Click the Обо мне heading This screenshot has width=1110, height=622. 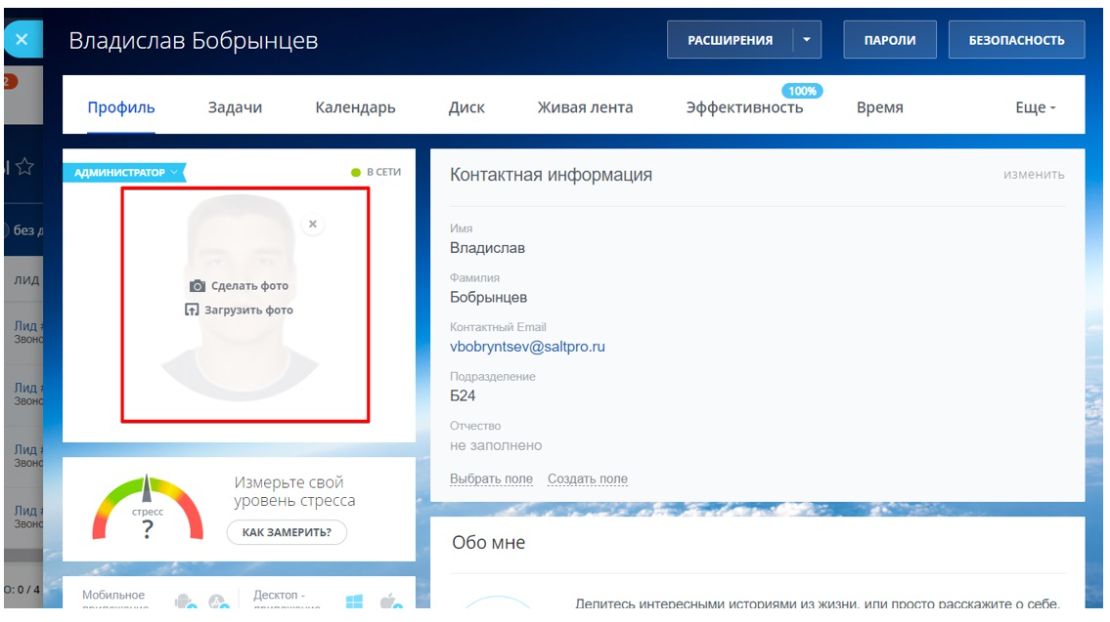click(488, 543)
